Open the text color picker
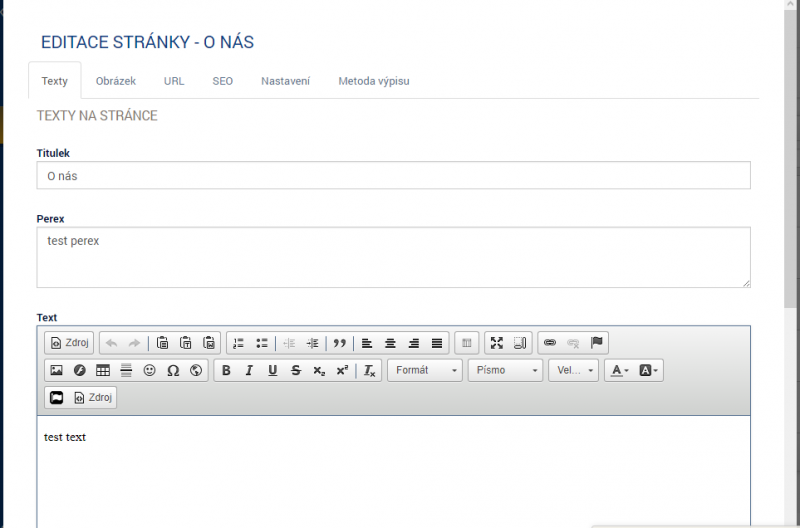The height and width of the screenshot is (528, 800). click(619, 370)
